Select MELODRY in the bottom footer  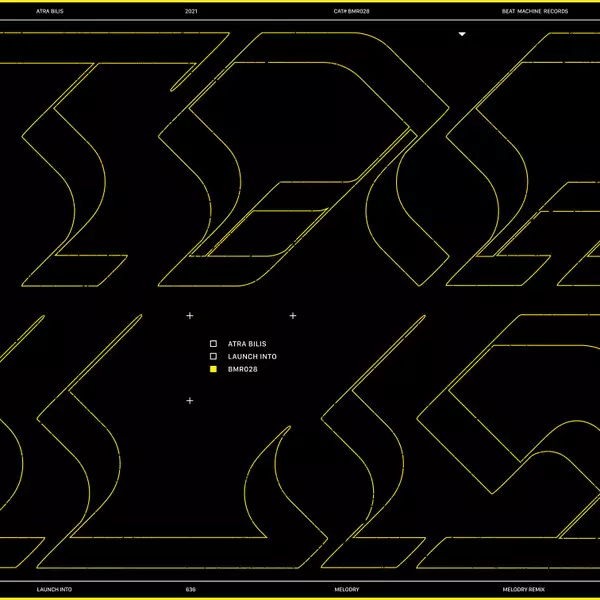347,590
